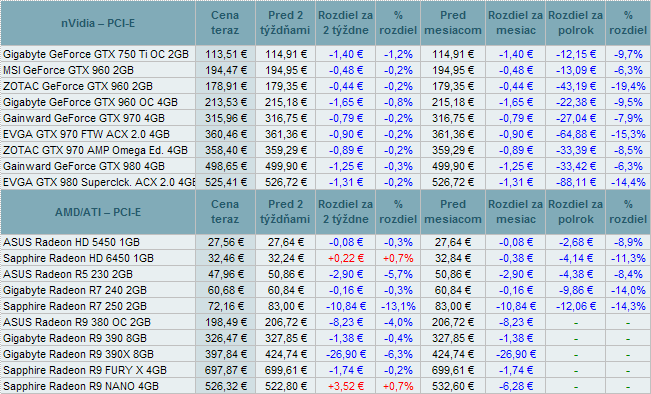Click the -26,90 € two-week difference for R9 390X
The width and height of the screenshot is (651, 394).
tap(345, 355)
